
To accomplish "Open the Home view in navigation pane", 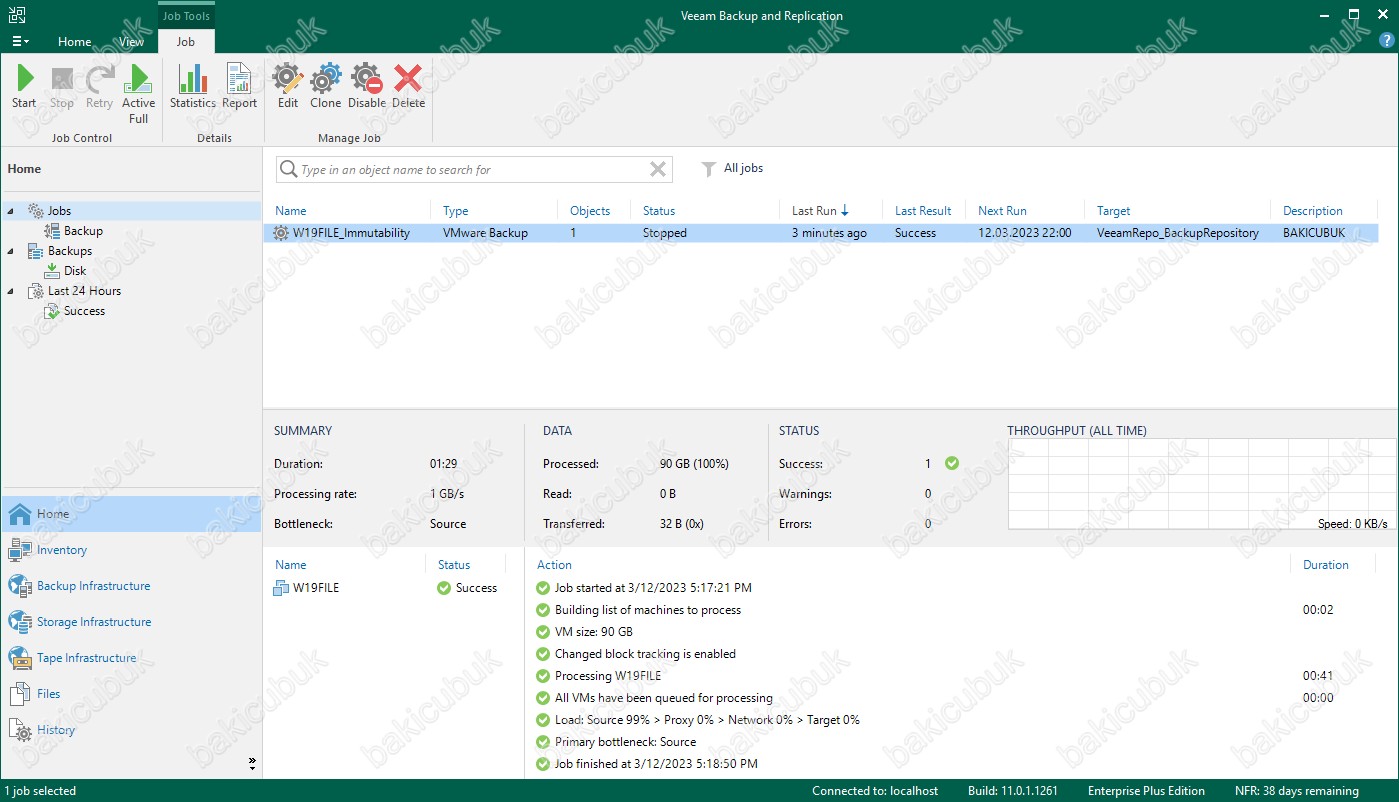I will (x=130, y=514).
